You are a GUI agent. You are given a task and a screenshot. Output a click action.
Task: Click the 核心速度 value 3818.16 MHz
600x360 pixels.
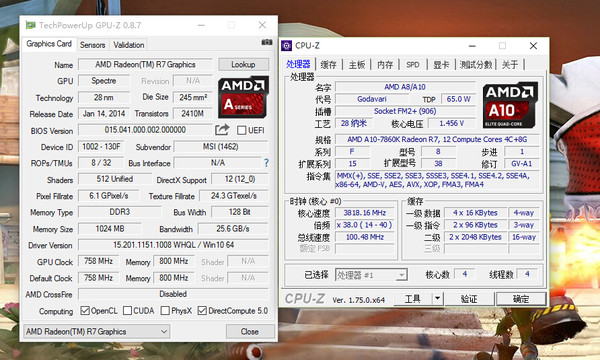(x=365, y=213)
